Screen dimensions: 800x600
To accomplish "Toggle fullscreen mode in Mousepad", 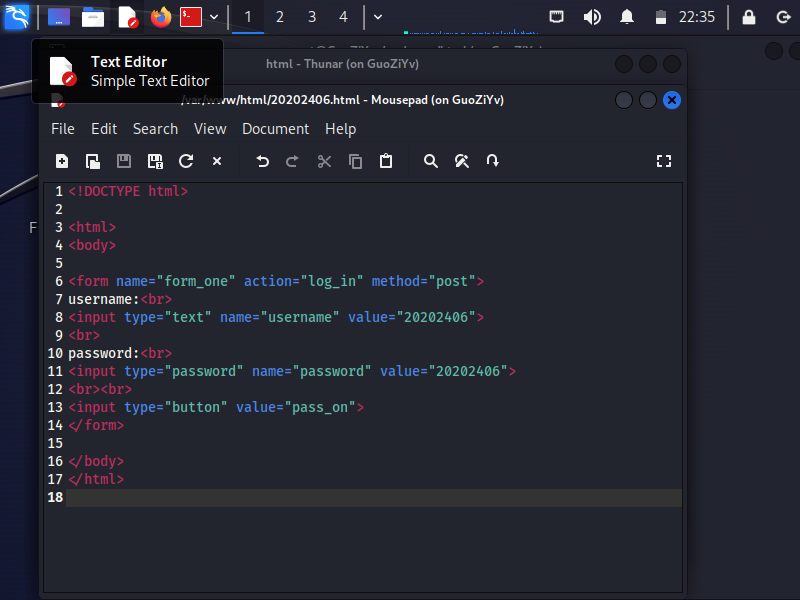I will pos(664,161).
